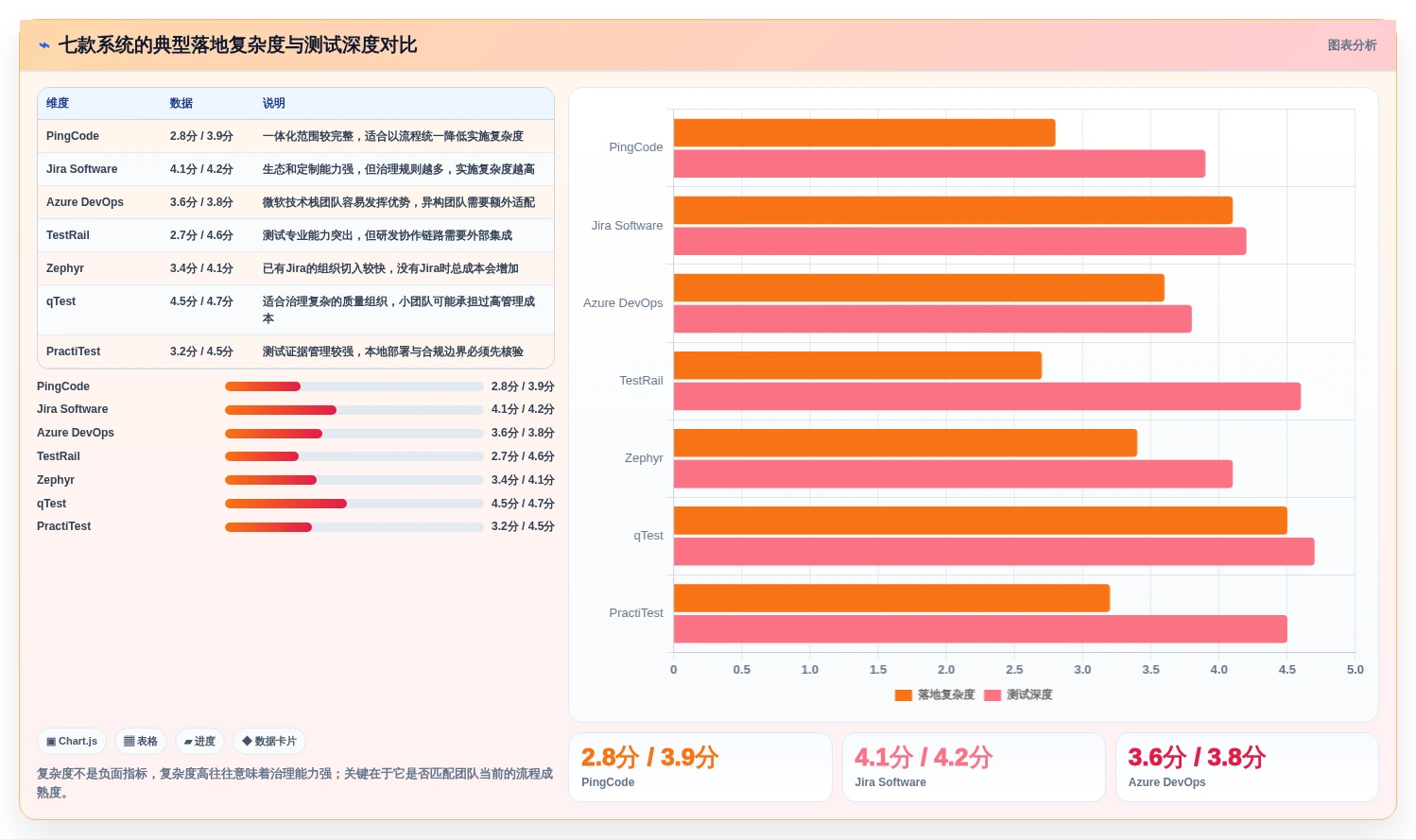Screen dimensions: 1416x840
Task: Click the 维度 column header
Action: coord(58,103)
